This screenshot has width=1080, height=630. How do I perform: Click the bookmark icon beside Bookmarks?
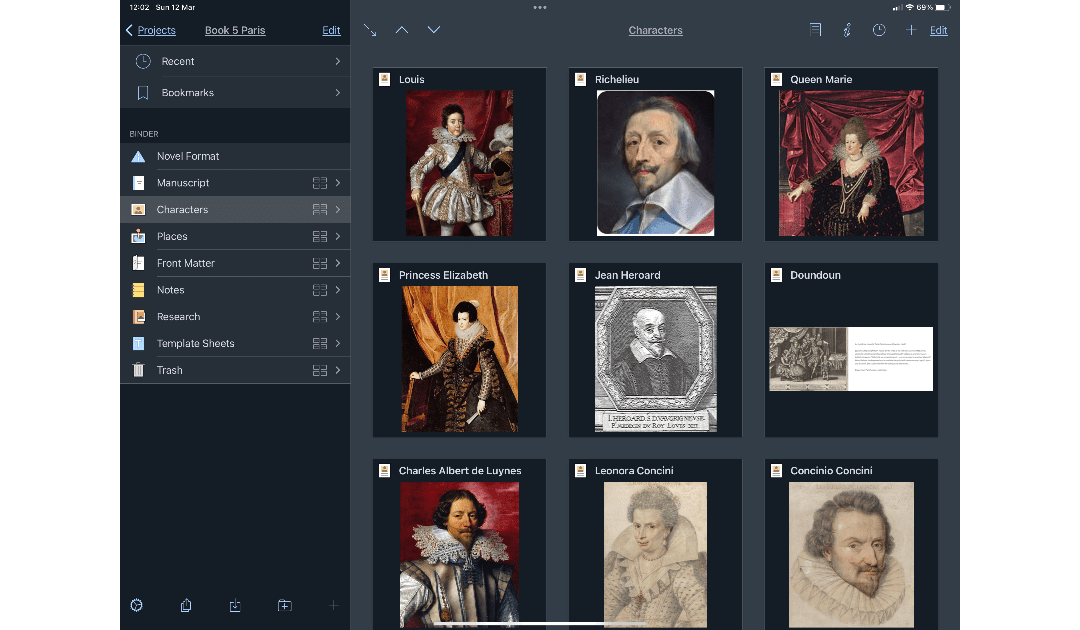143,93
